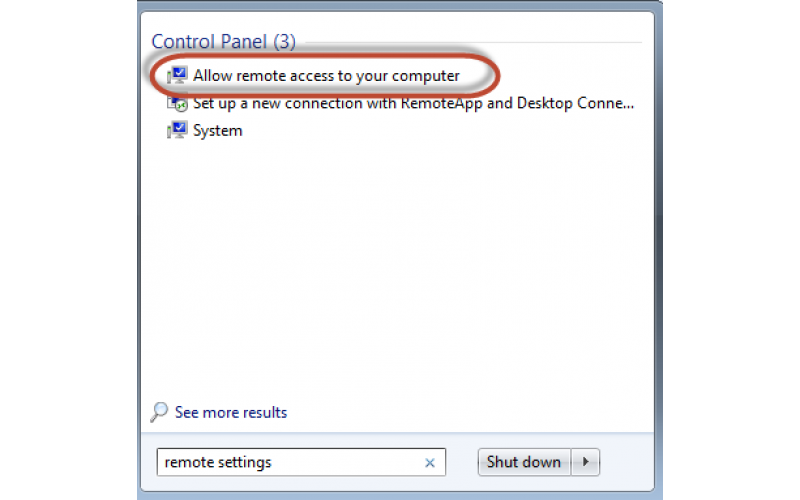The image size is (800, 500).
Task: Click the word 'Allow' in the circled result
Action: [213, 76]
